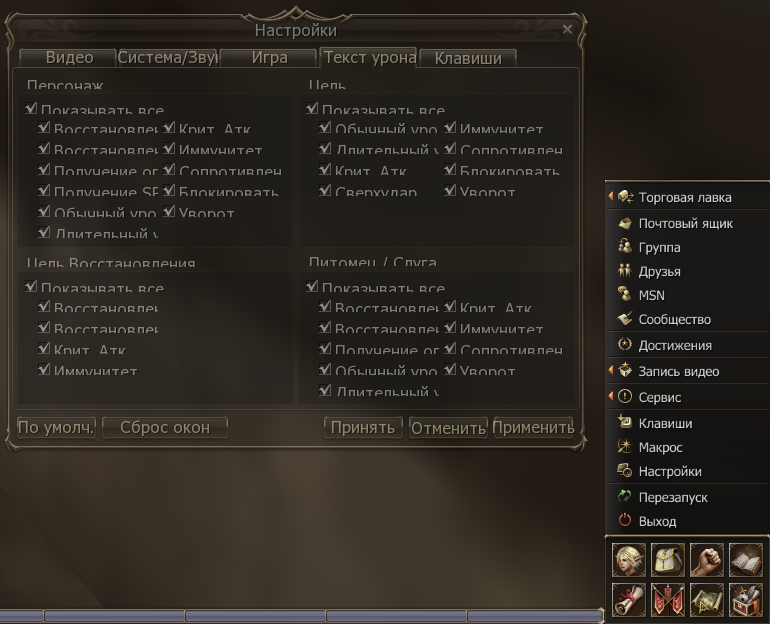Open the clan banners icon

(667, 599)
